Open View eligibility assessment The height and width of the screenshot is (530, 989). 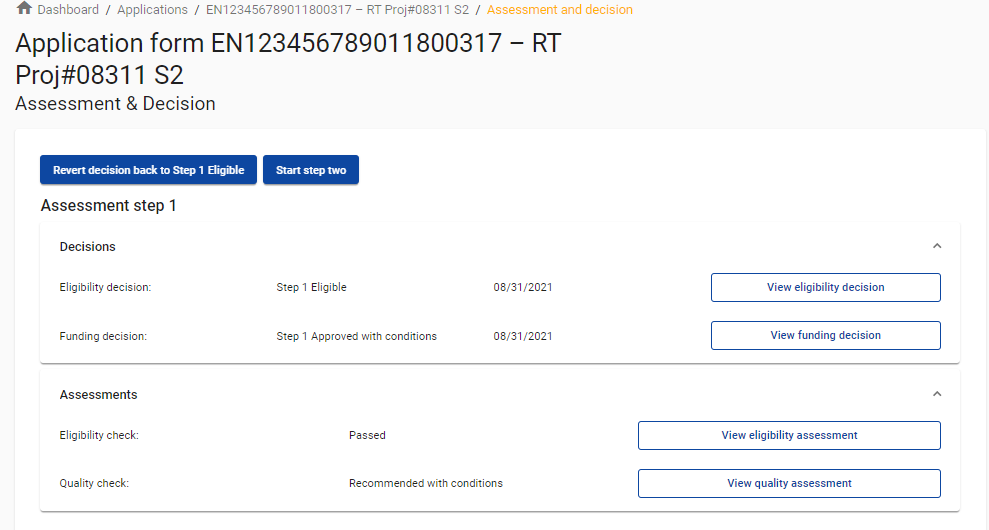pos(789,435)
